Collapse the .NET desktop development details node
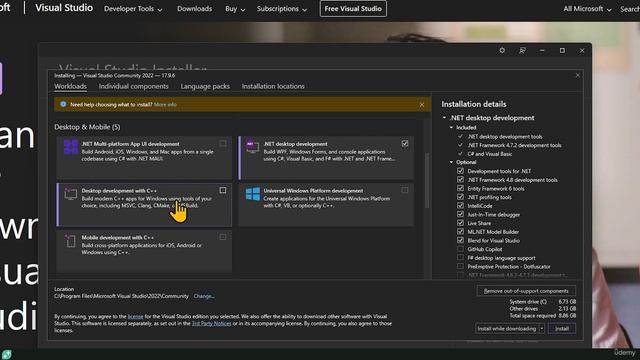 444,118
